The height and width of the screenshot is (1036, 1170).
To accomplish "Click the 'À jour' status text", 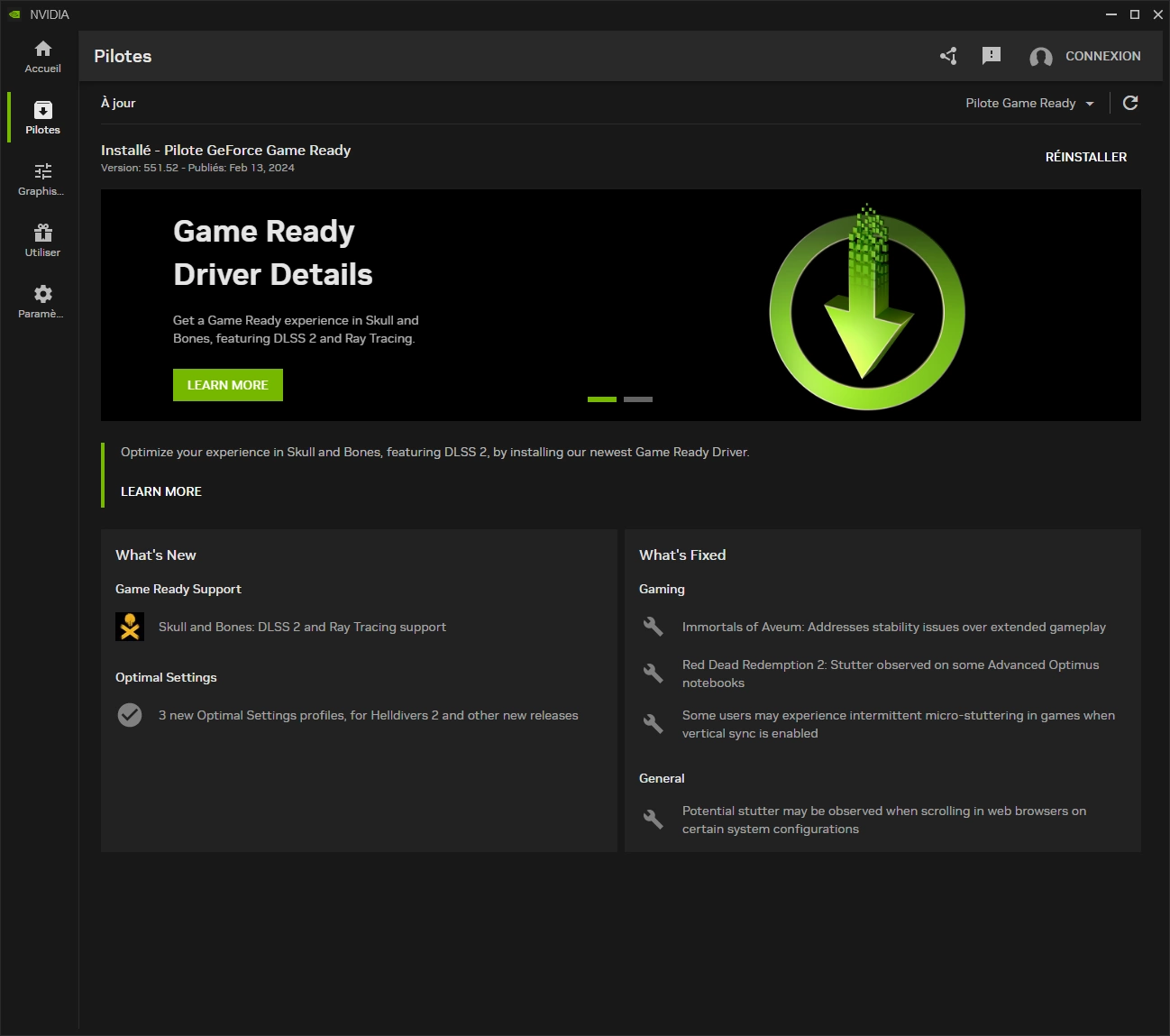I will pos(118,103).
